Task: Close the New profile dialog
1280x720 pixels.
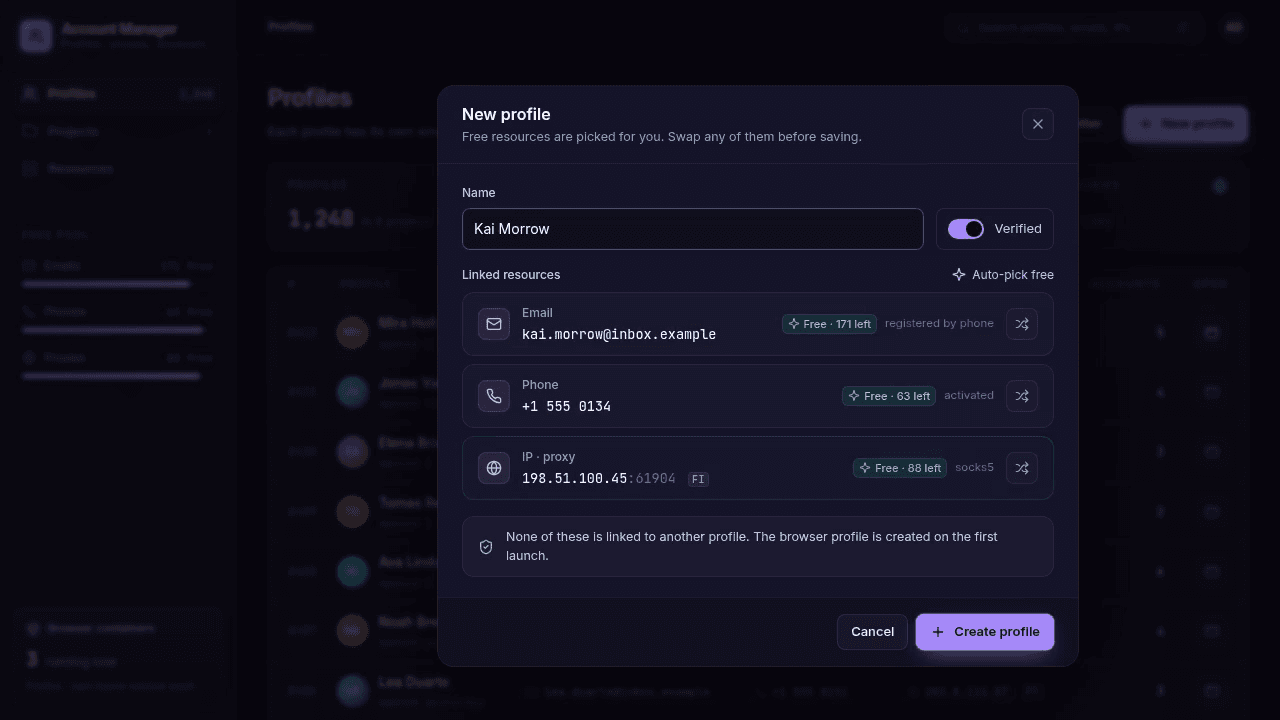Action: [1038, 124]
